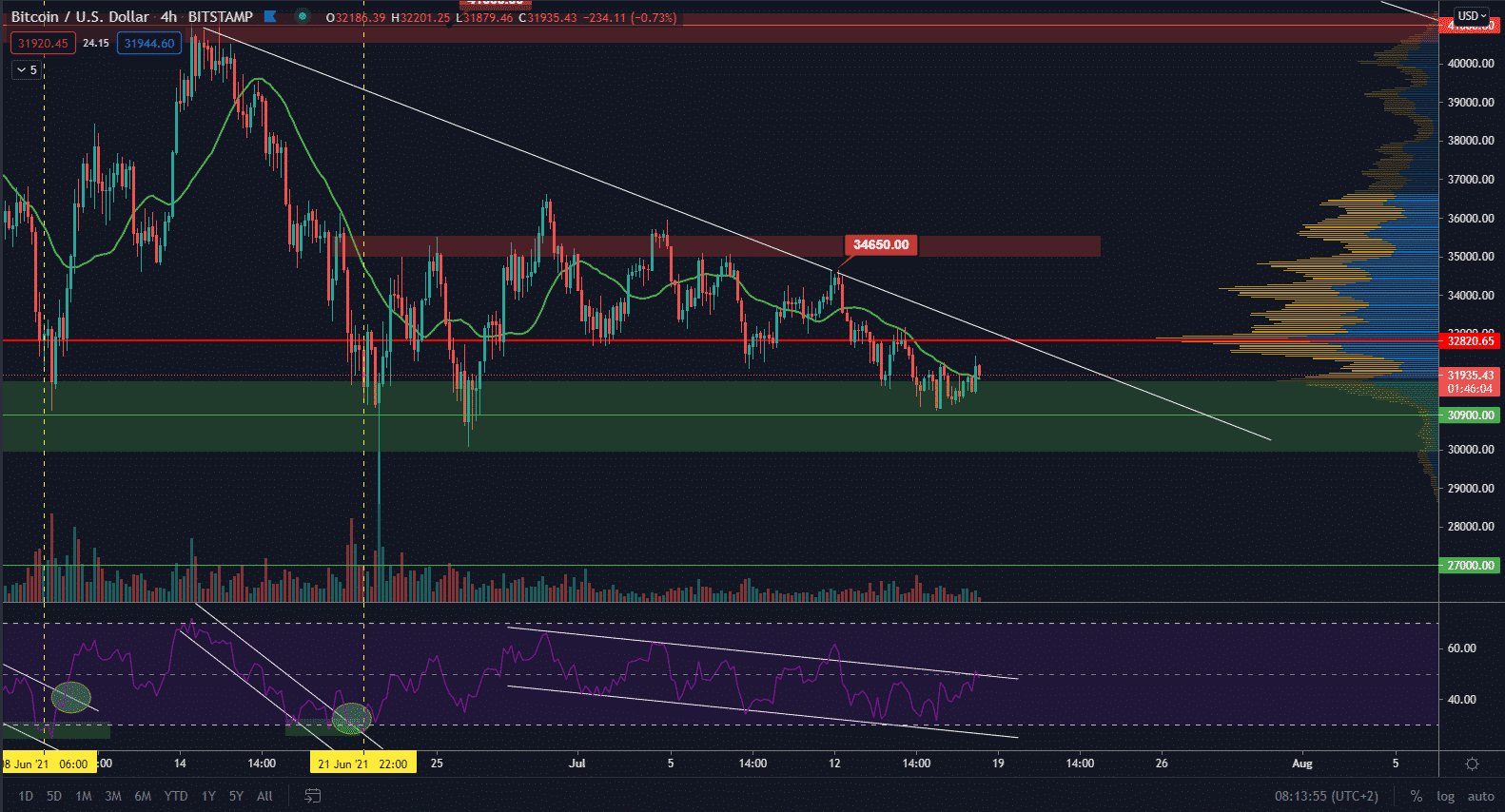Viewport: 1505px width, 812px height.
Task: Click the Bitcoin / U.S. Dollar symbol title
Action: 80,16
